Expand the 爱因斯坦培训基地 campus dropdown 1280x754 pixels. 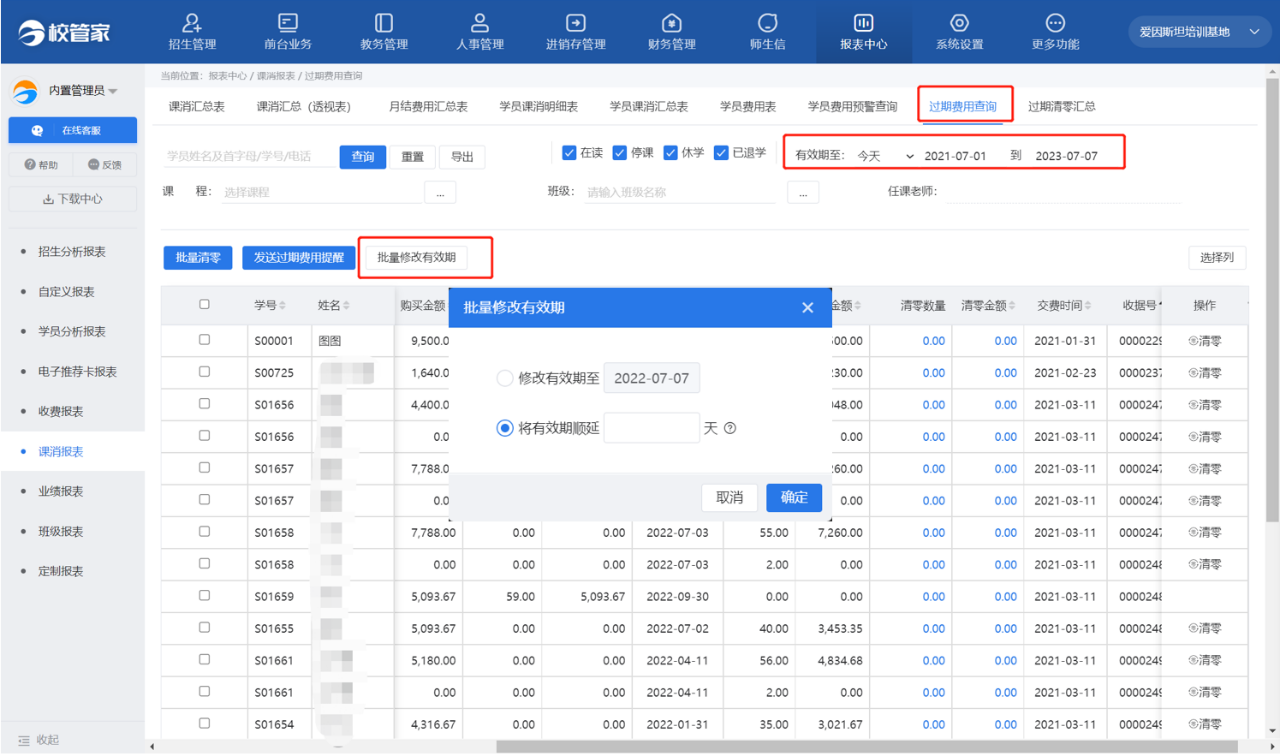[1254, 32]
